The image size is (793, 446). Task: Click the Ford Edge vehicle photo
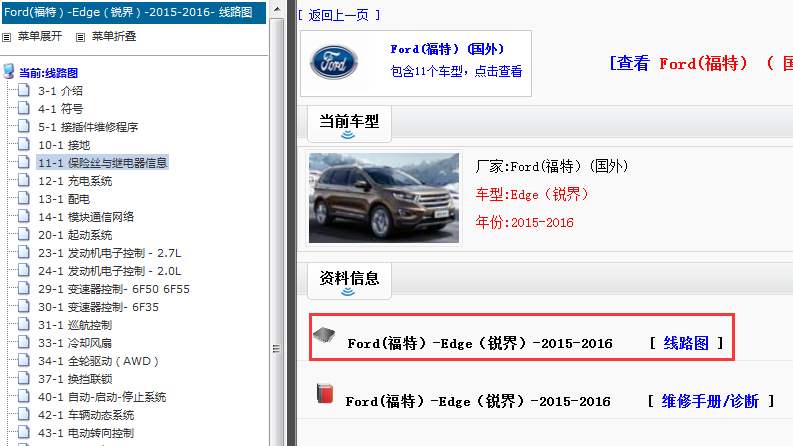[384, 198]
